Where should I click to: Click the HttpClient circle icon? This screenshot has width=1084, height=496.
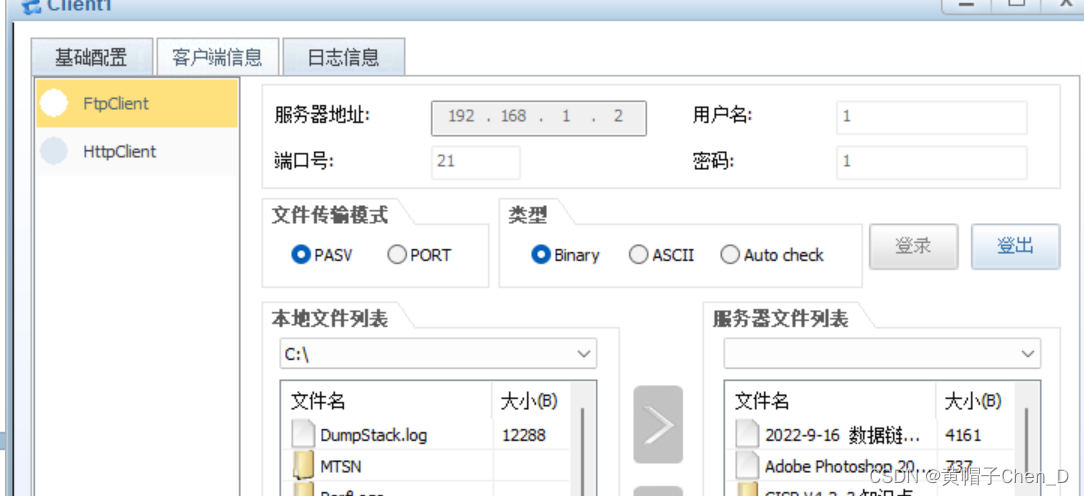[54, 151]
